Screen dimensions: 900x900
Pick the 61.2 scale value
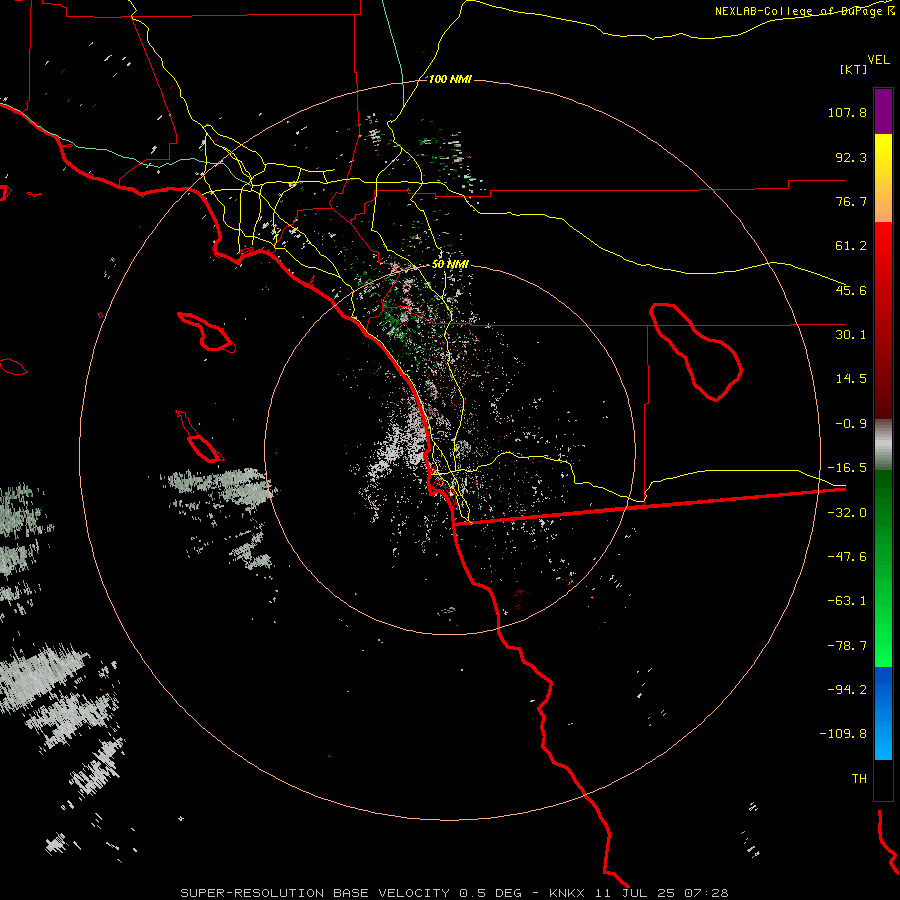coord(851,246)
